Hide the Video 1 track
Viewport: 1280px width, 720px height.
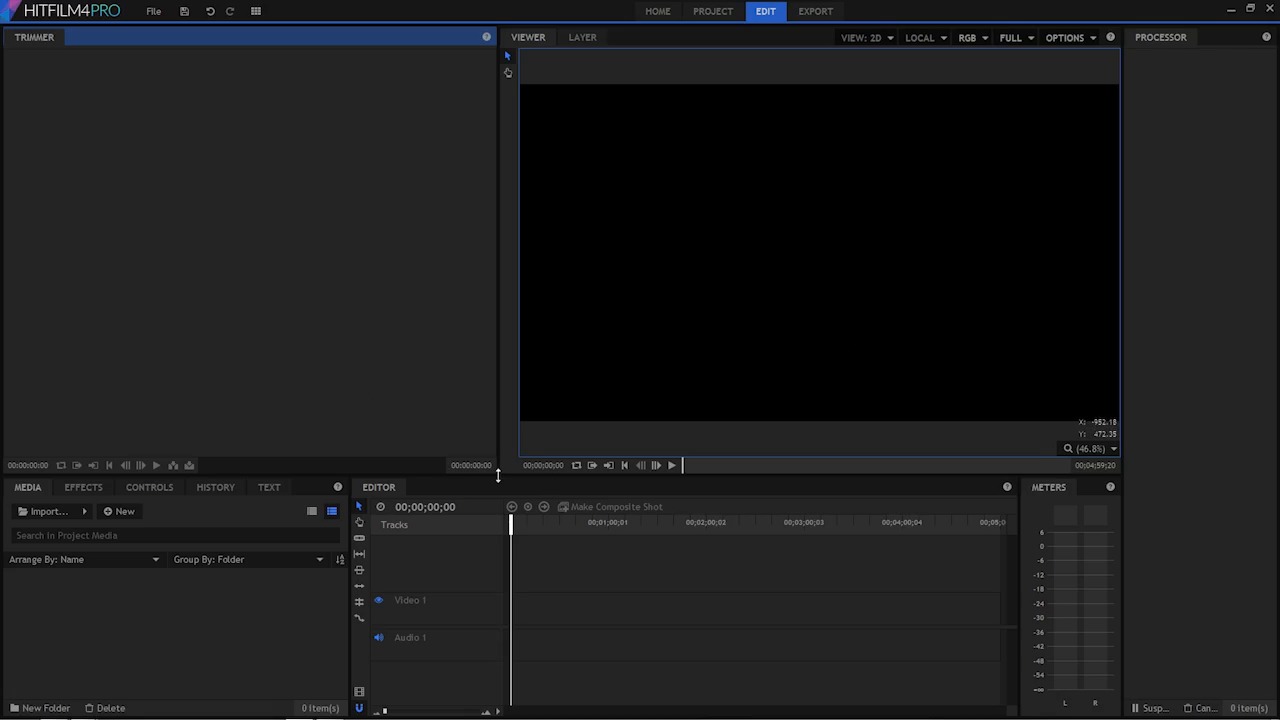(x=378, y=600)
